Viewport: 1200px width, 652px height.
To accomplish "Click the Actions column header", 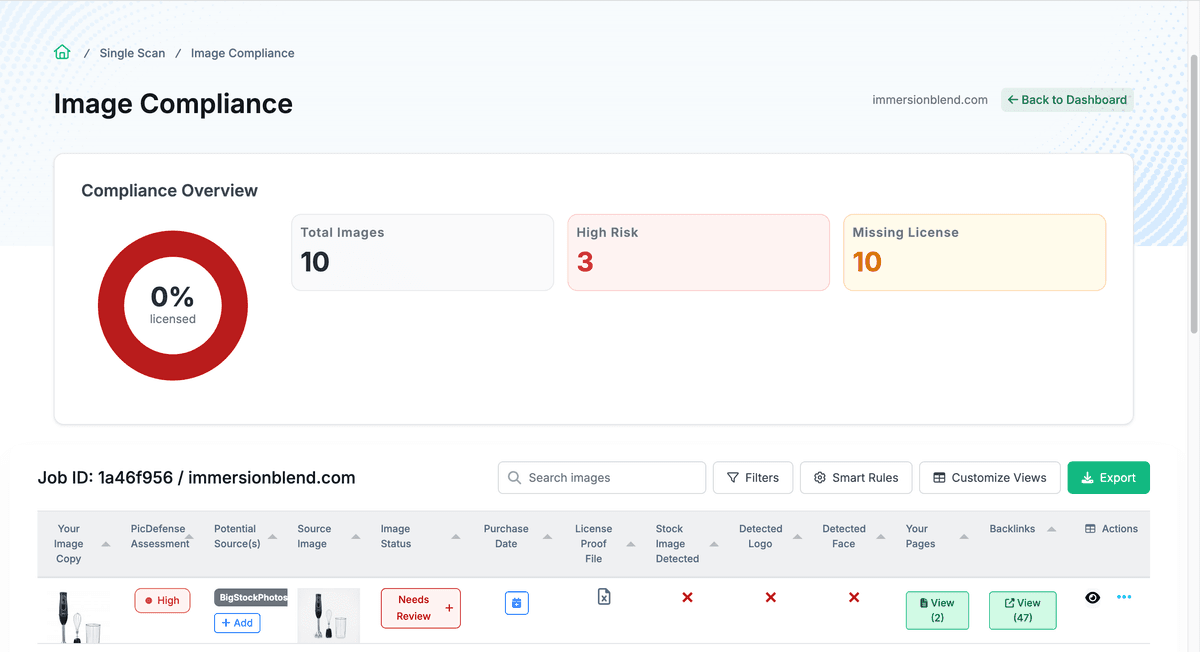I will (x=1111, y=529).
